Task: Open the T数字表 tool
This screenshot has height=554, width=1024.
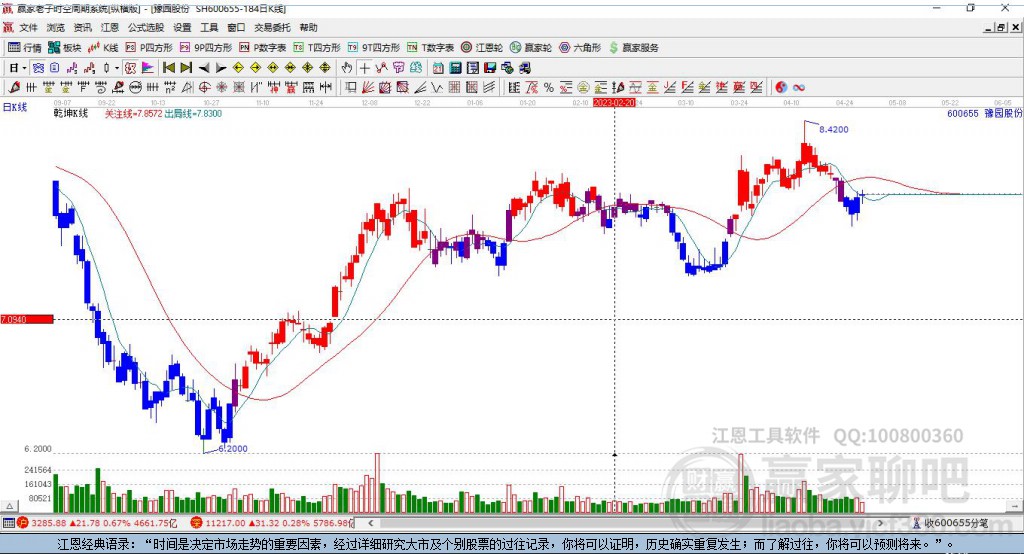Action: (430, 48)
